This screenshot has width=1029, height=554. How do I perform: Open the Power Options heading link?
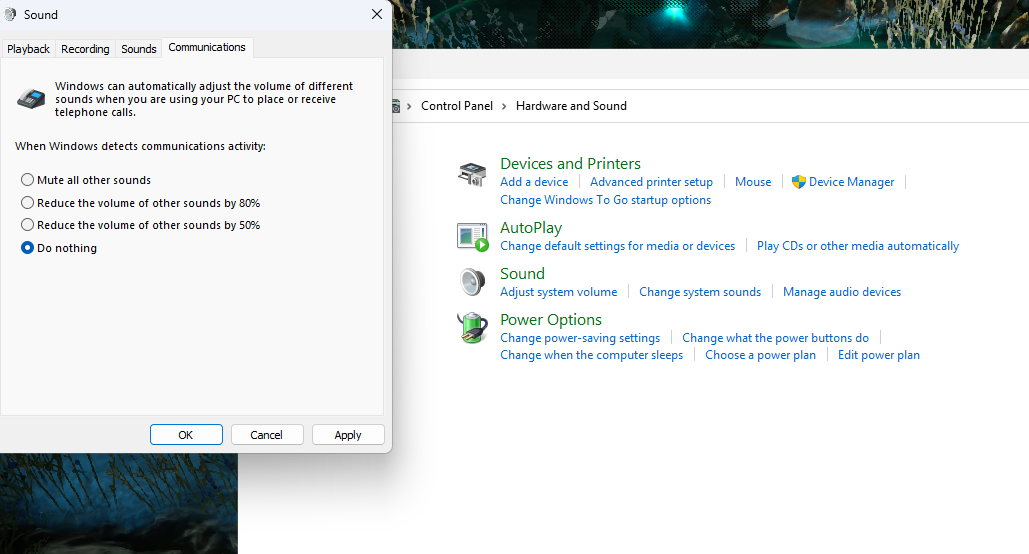551,320
